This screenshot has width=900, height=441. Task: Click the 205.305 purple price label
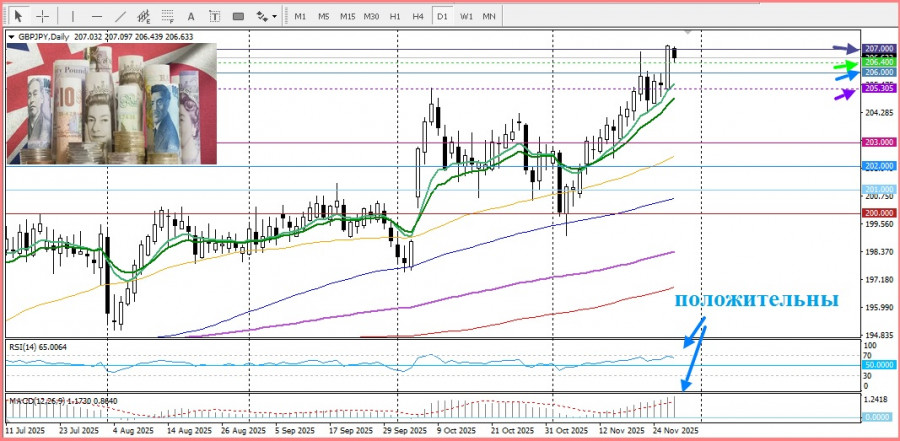tap(878, 88)
